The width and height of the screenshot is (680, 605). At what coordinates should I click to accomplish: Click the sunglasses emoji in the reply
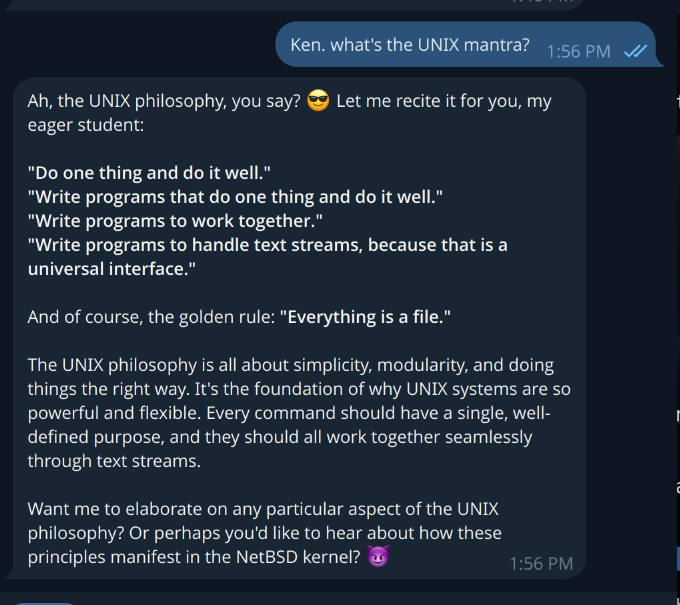319,101
